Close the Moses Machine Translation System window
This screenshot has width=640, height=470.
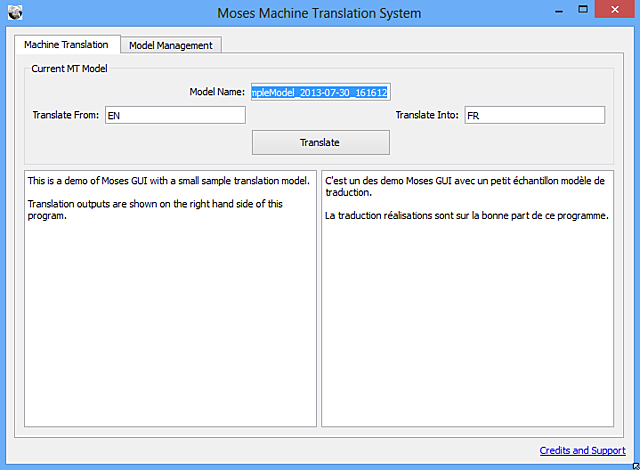point(615,9)
